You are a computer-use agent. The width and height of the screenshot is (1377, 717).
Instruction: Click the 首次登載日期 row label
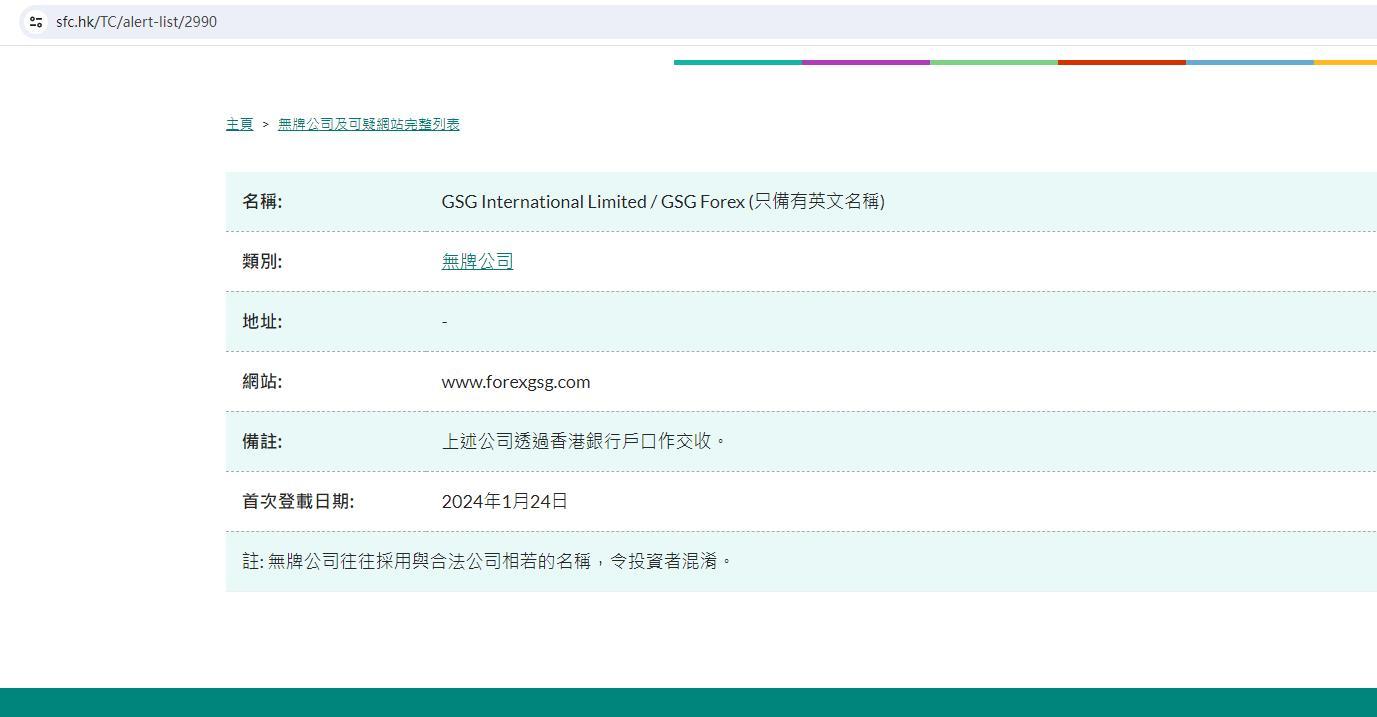298,501
